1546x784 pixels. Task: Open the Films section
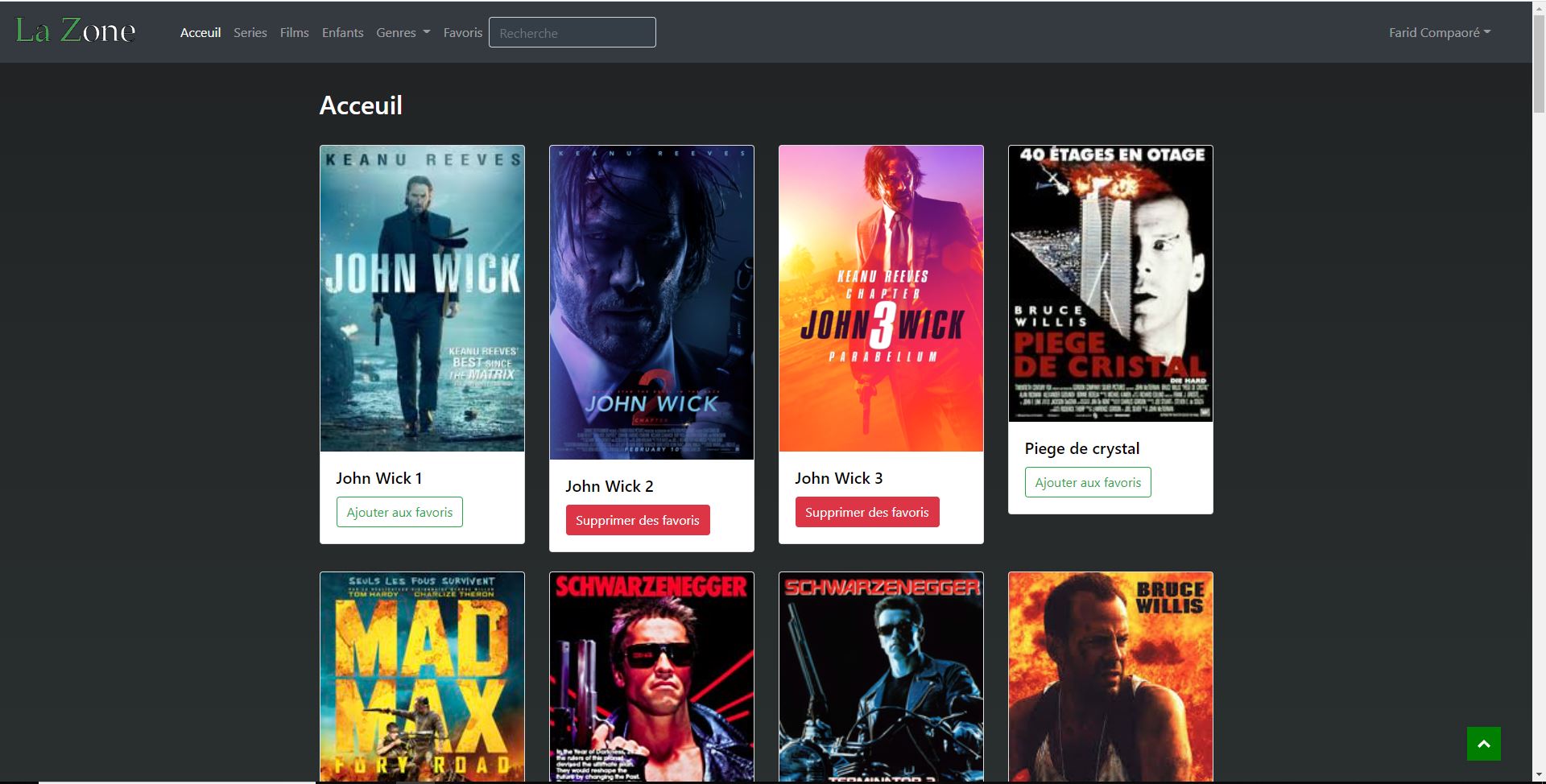click(x=295, y=33)
